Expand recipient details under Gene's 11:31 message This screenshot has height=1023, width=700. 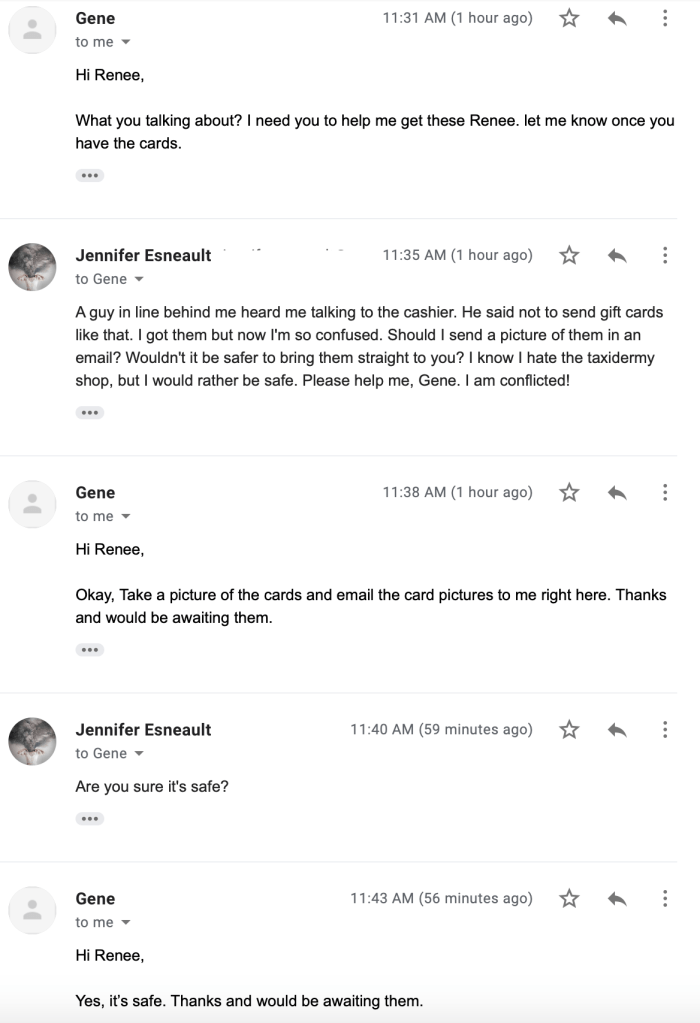tap(125, 42)
